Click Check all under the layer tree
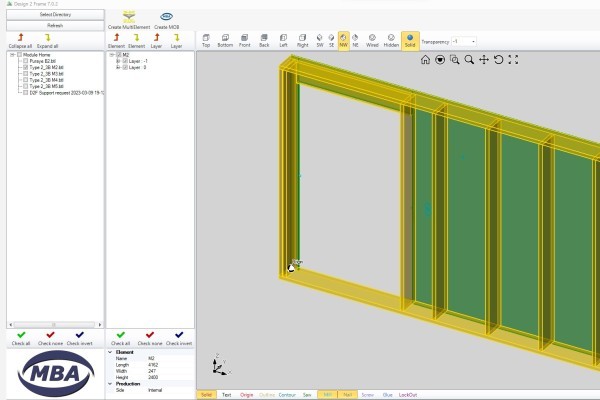The width and height of the screenshot is (600, 400). [121, 338]
